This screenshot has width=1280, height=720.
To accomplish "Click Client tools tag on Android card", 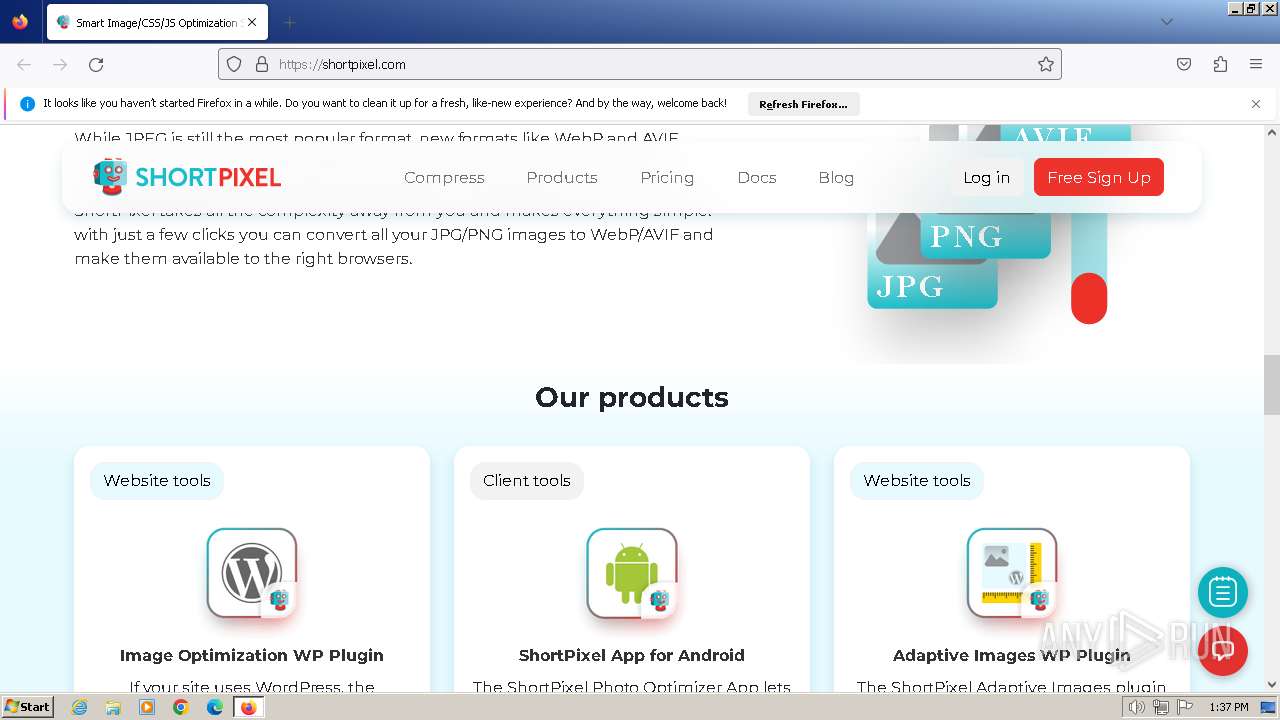I will tap(527, 480).
